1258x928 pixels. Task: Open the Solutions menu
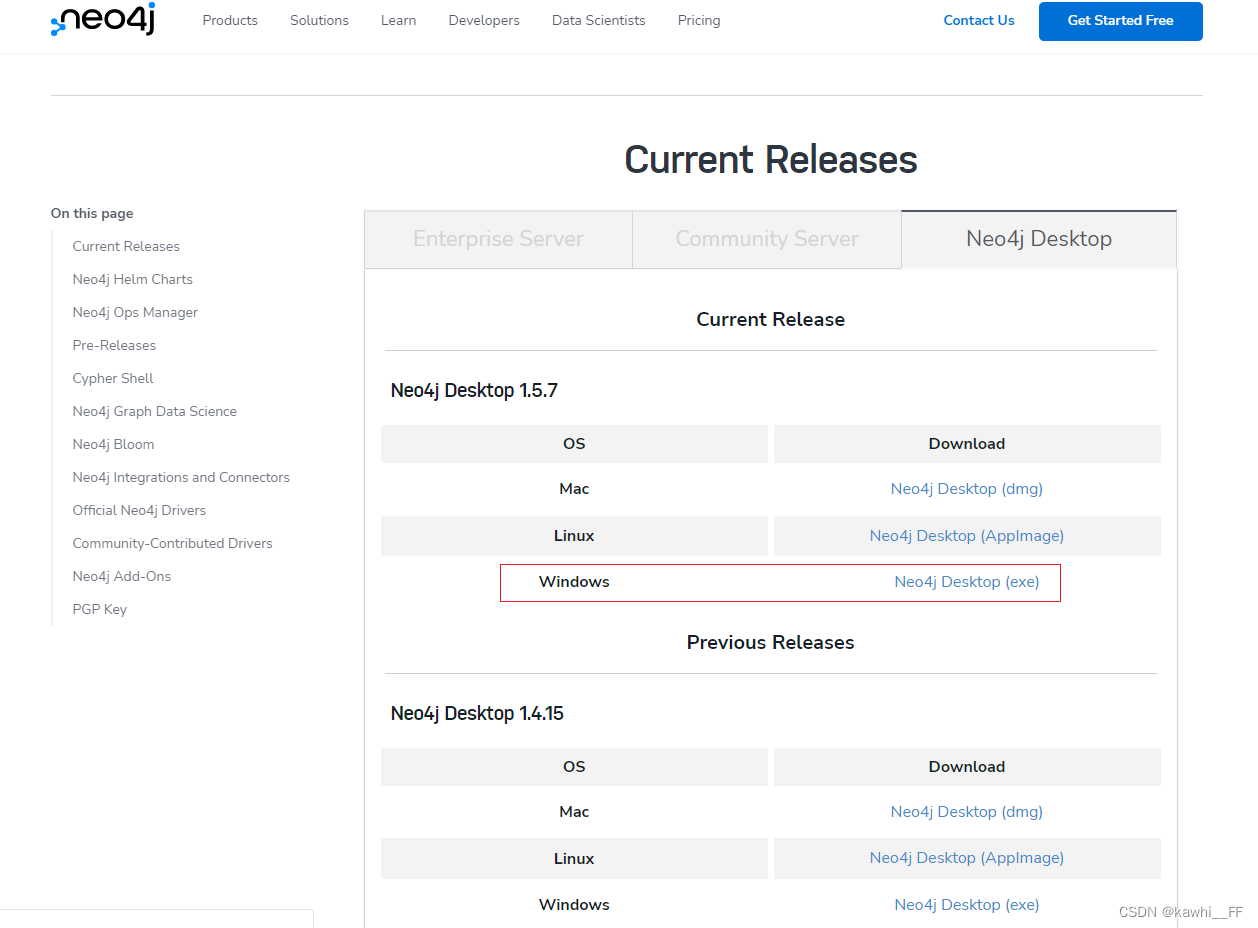pos(319,20)
